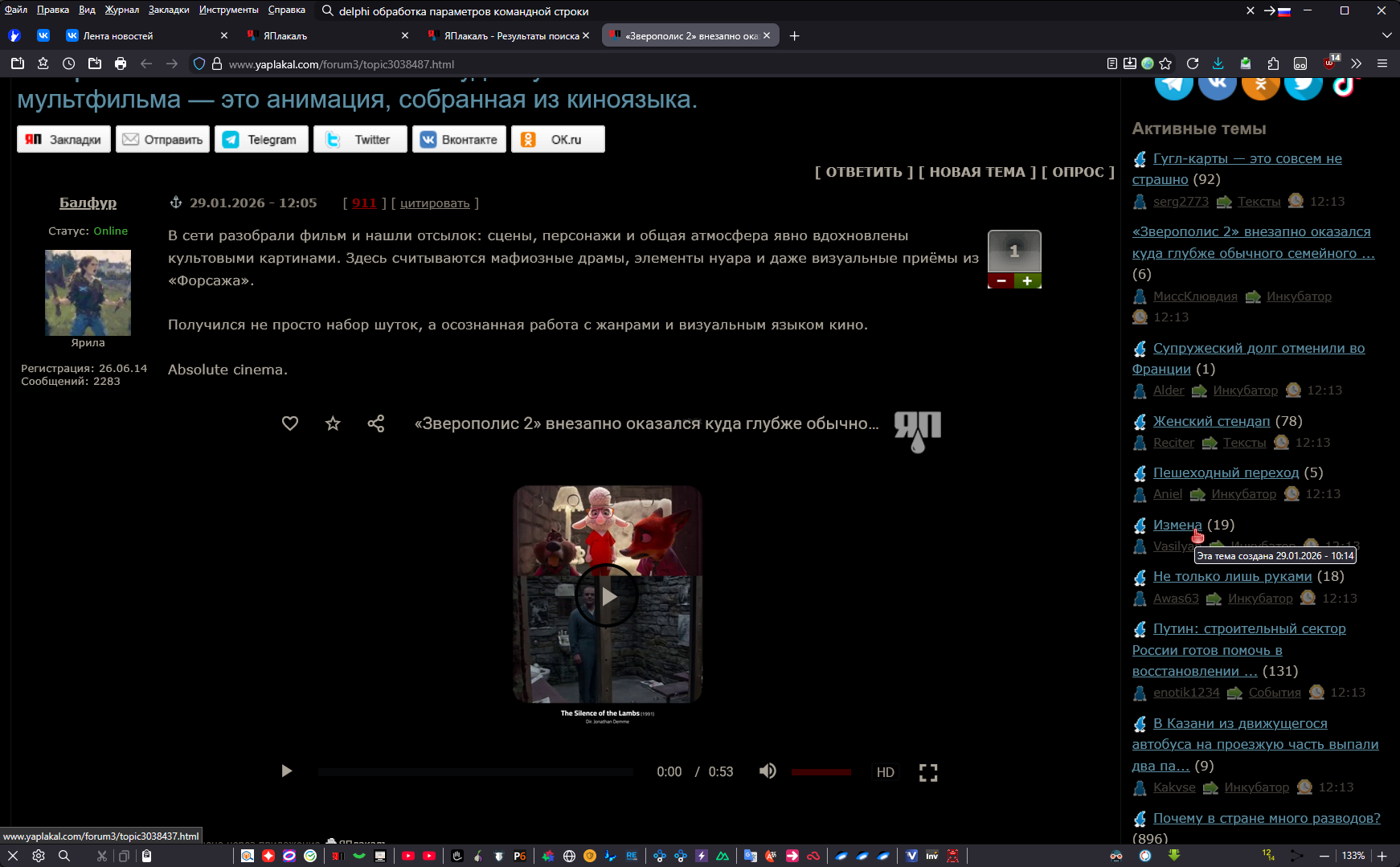
Task: Open the Закладки menu
Action: pyautogui.click(x=169, y=10)
